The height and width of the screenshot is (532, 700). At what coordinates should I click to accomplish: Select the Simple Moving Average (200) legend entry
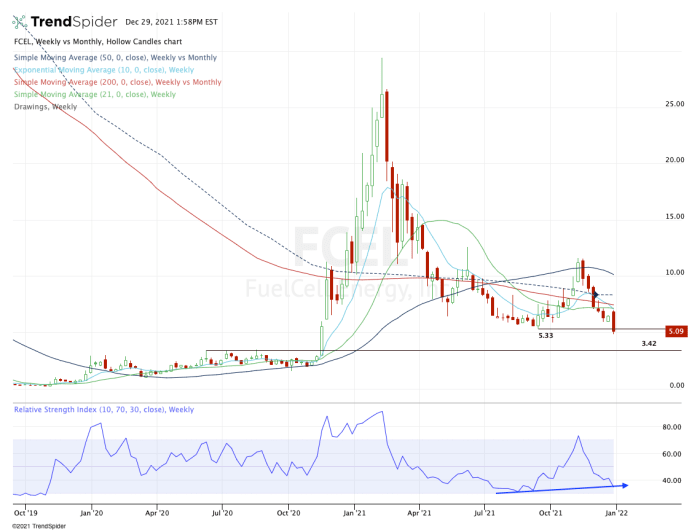coord(117,82)
